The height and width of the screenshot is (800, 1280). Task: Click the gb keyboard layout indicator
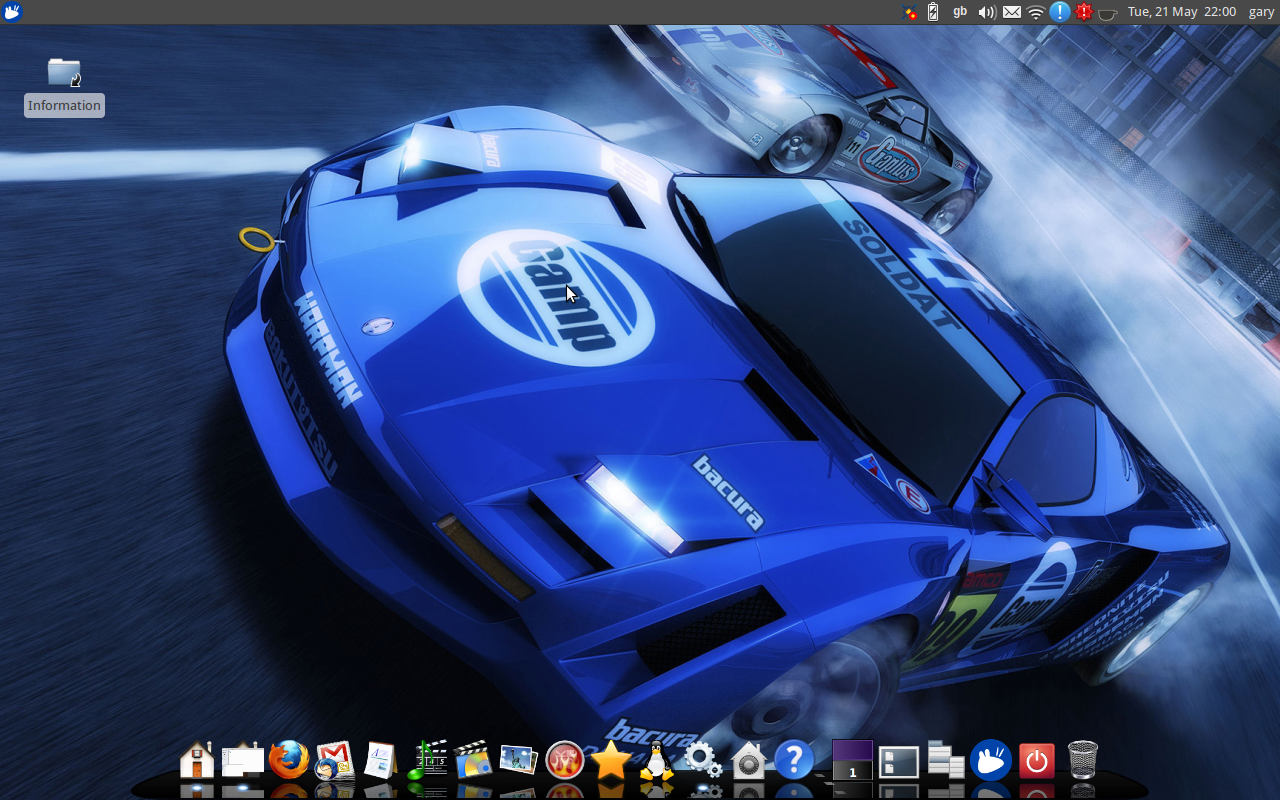960,12
